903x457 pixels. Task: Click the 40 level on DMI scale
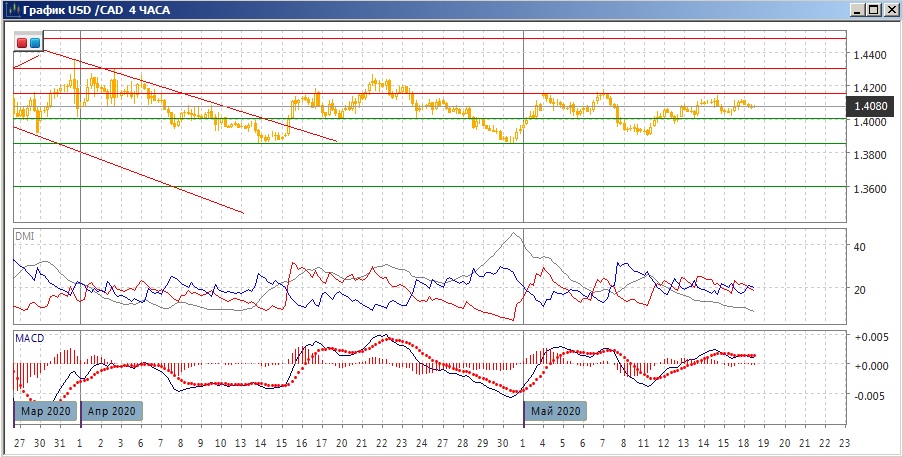tap(859, 246)
